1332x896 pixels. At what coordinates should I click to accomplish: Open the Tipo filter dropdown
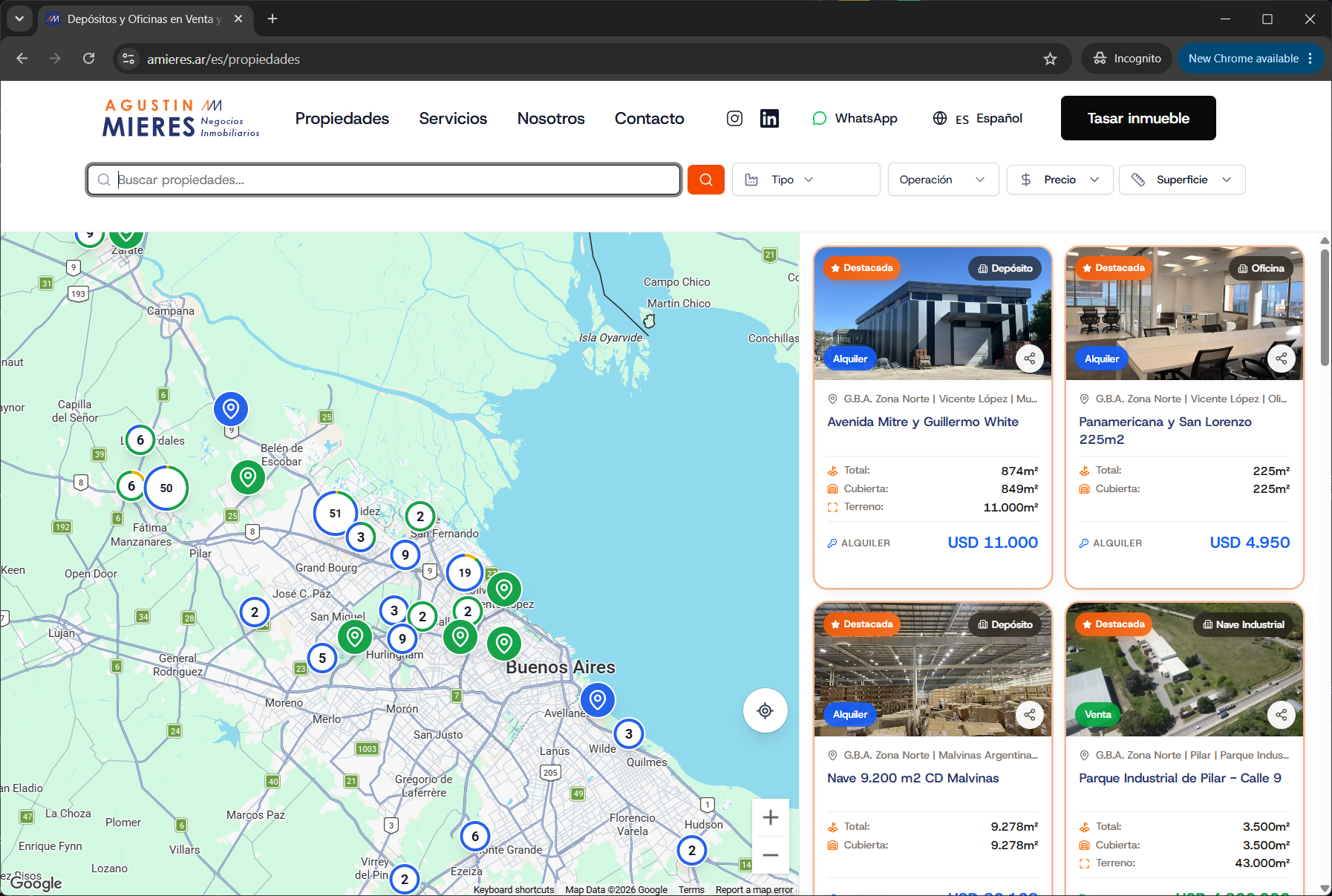pyautogui.click(x=806, y=180)
